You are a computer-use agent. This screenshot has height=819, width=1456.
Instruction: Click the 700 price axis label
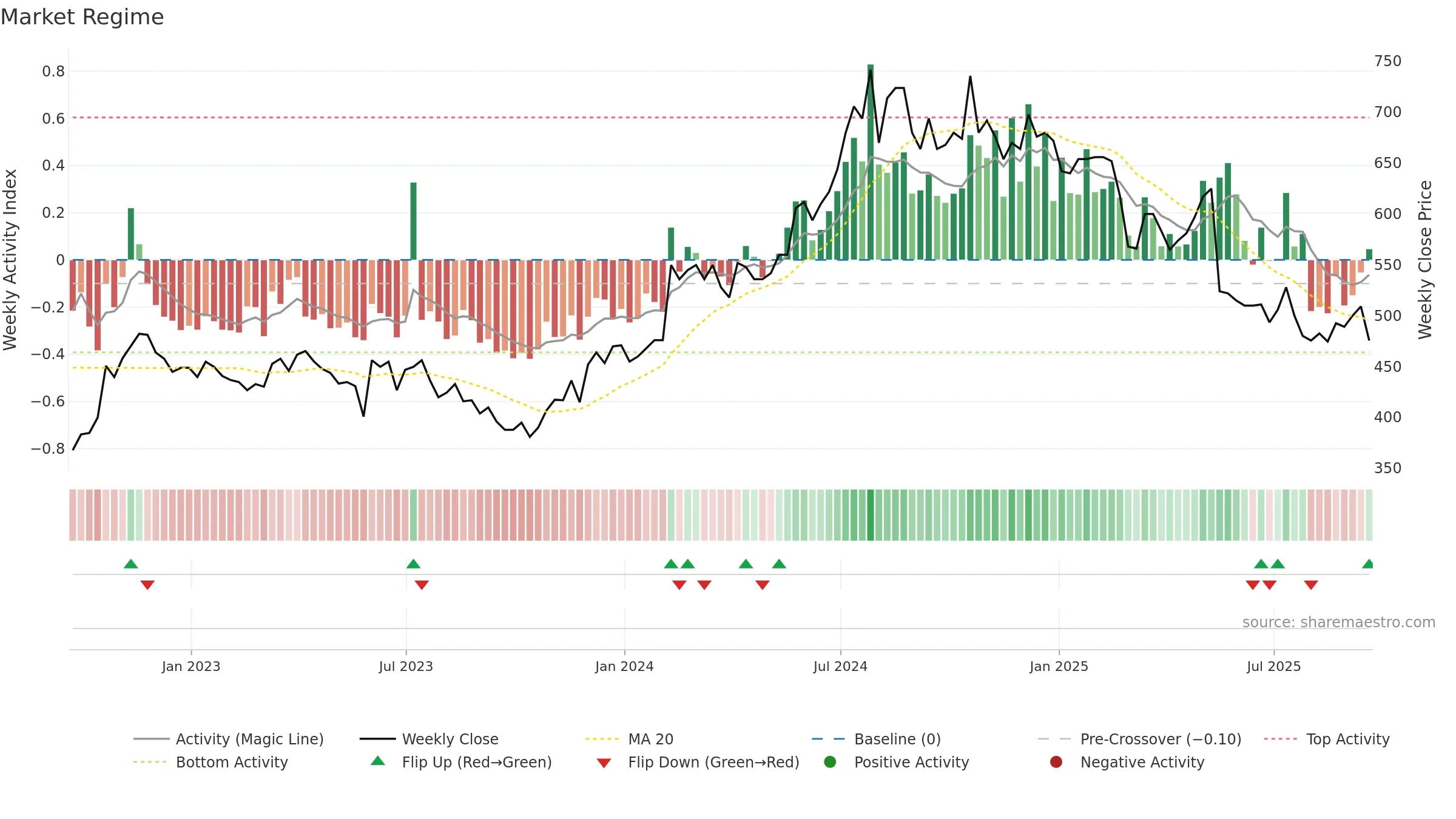pos(1388,112)
